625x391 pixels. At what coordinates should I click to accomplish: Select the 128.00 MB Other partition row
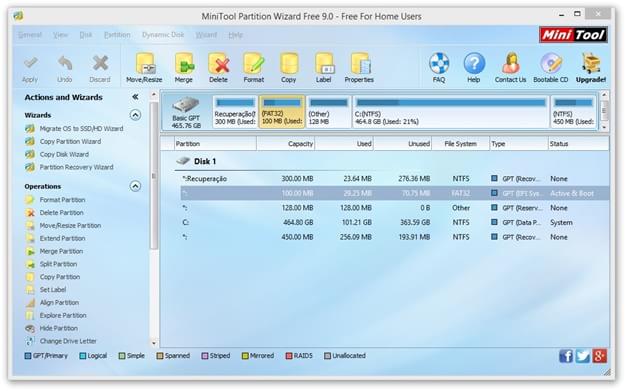pyautogui.click(x=395, y=208)
